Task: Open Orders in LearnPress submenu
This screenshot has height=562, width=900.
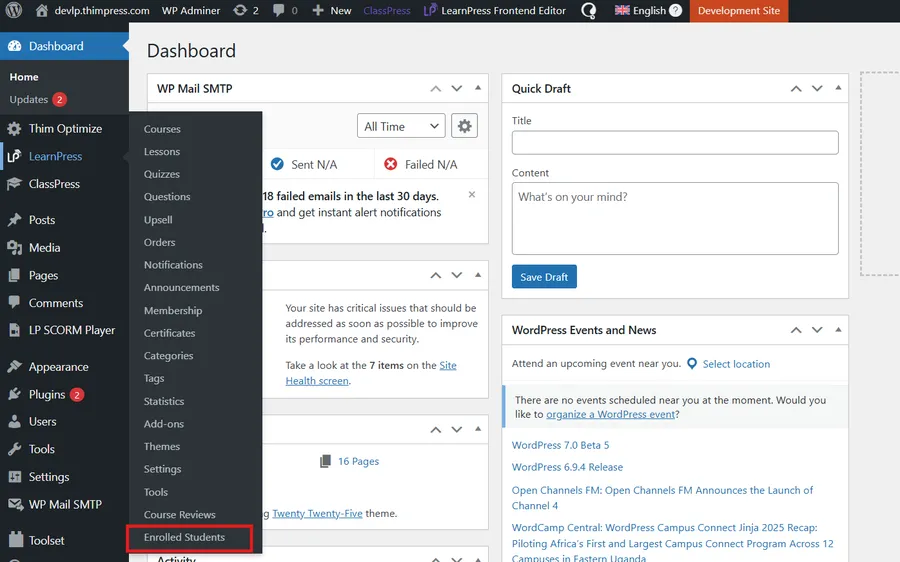Action: click(x=160, y=242)
